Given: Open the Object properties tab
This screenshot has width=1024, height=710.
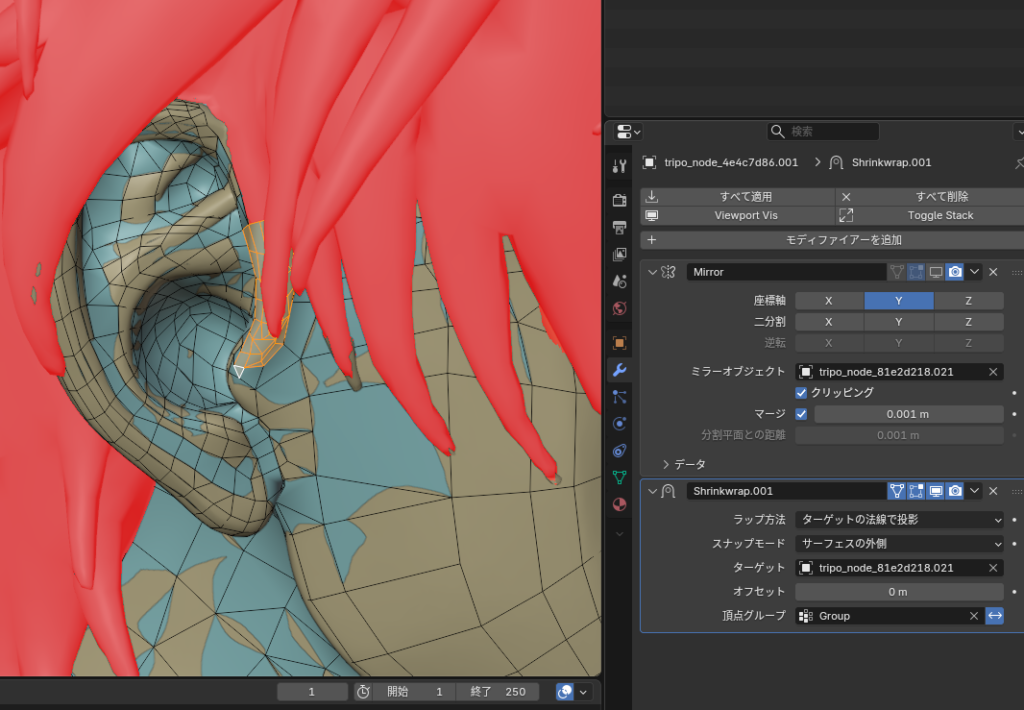Looking at the screenshot, I should pos(619,343).
